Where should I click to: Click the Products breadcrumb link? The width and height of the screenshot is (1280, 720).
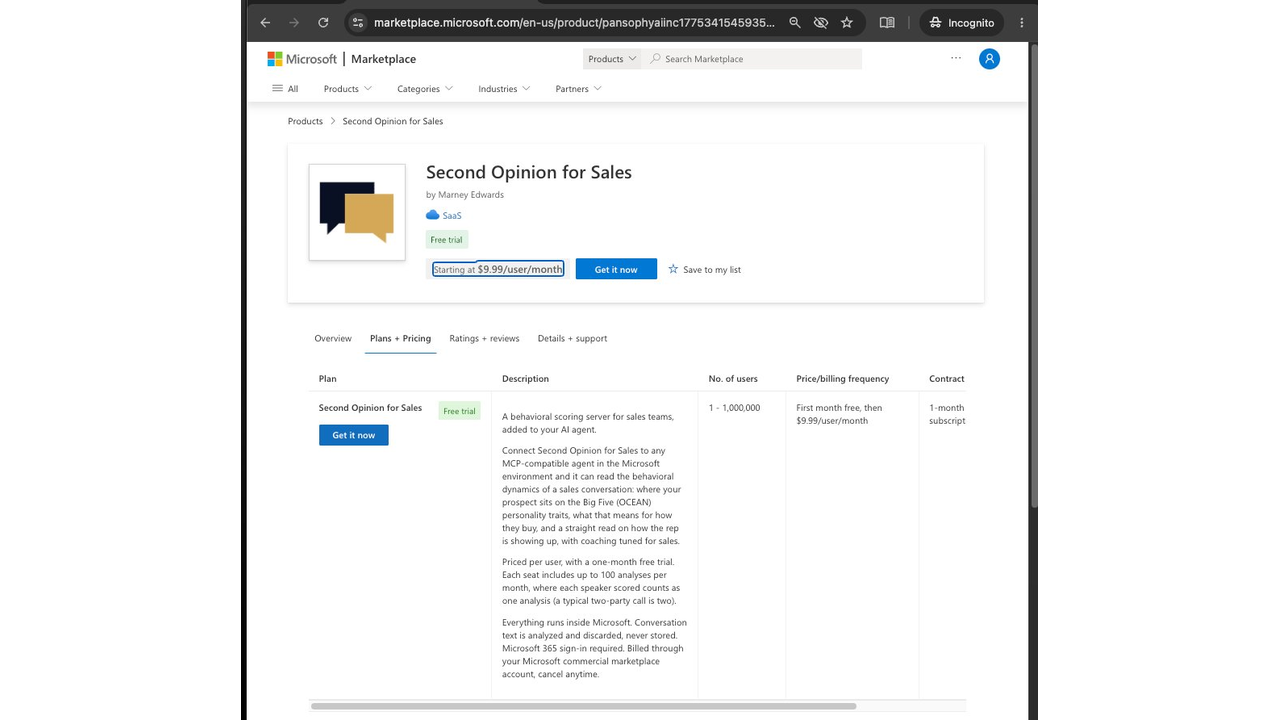click(x=305, y=121)
